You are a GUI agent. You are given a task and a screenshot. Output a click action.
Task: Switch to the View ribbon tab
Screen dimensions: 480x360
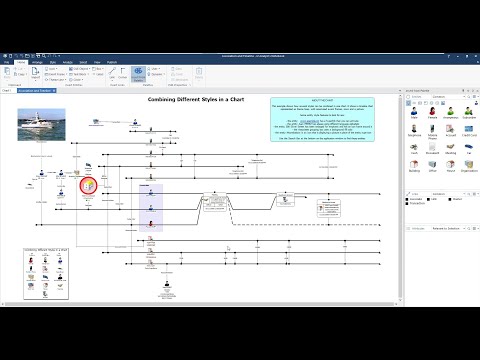click(x=97, y=62)
